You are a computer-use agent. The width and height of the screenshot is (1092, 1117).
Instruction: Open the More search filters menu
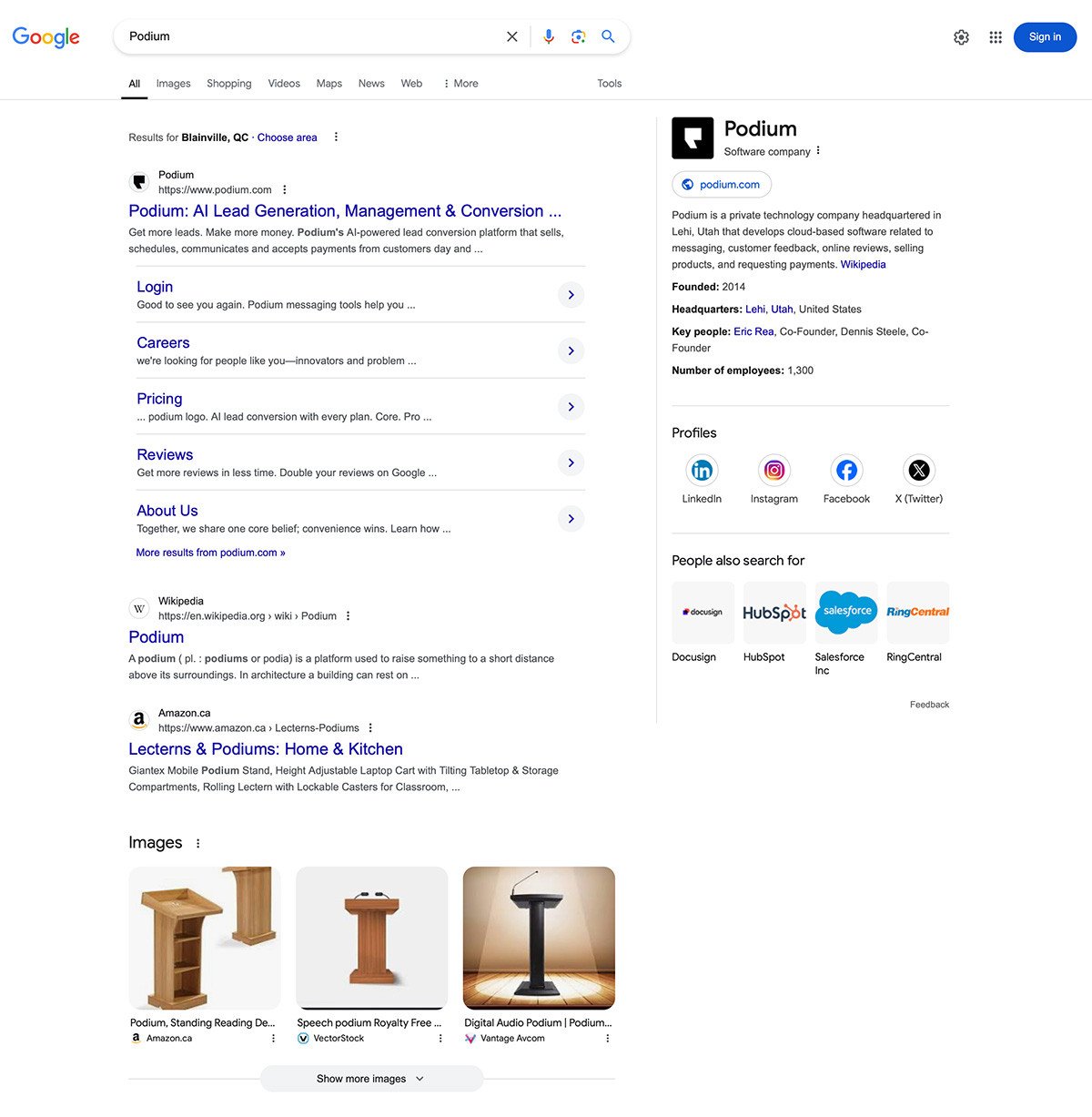460,84
